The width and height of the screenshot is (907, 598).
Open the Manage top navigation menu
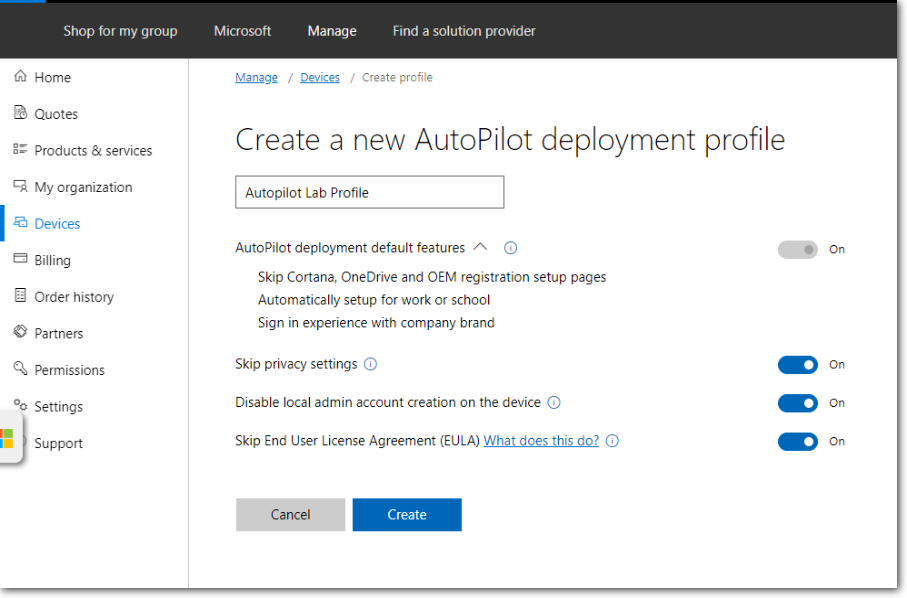click(x=332, y=31)
